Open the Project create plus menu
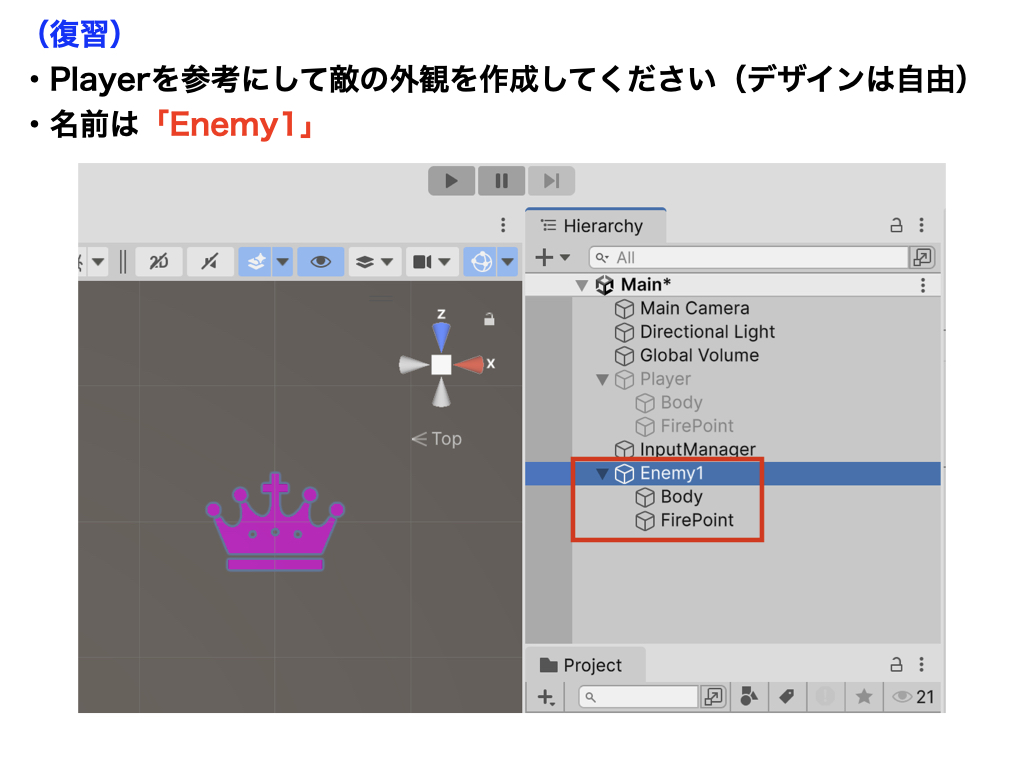The image size is (1024, 768). click(547, 697)
